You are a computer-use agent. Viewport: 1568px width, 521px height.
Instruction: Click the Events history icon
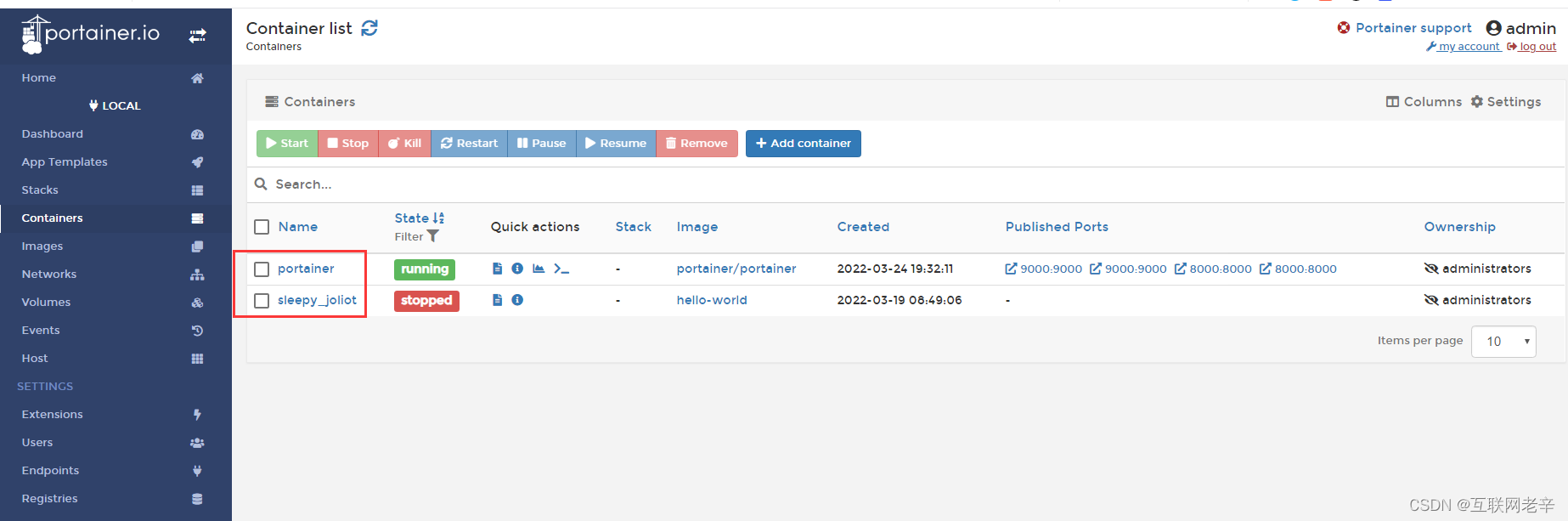(197, 331)
